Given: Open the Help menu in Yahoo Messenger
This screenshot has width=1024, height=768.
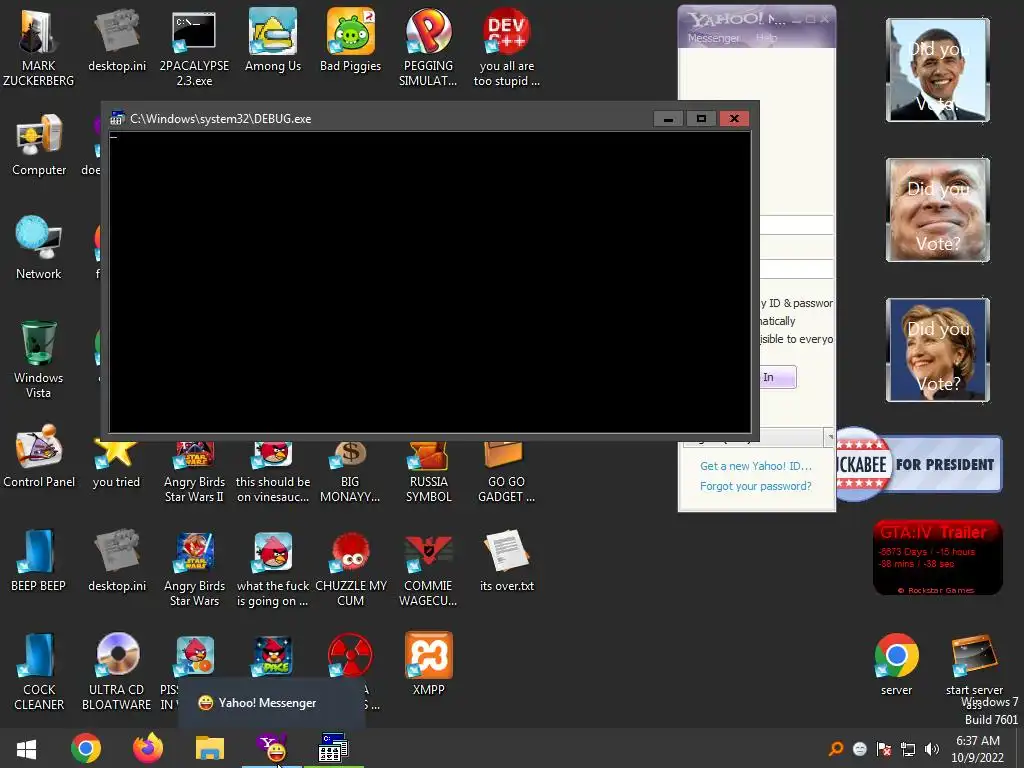Looking at the screenshot, I should (x=767, y=38).
